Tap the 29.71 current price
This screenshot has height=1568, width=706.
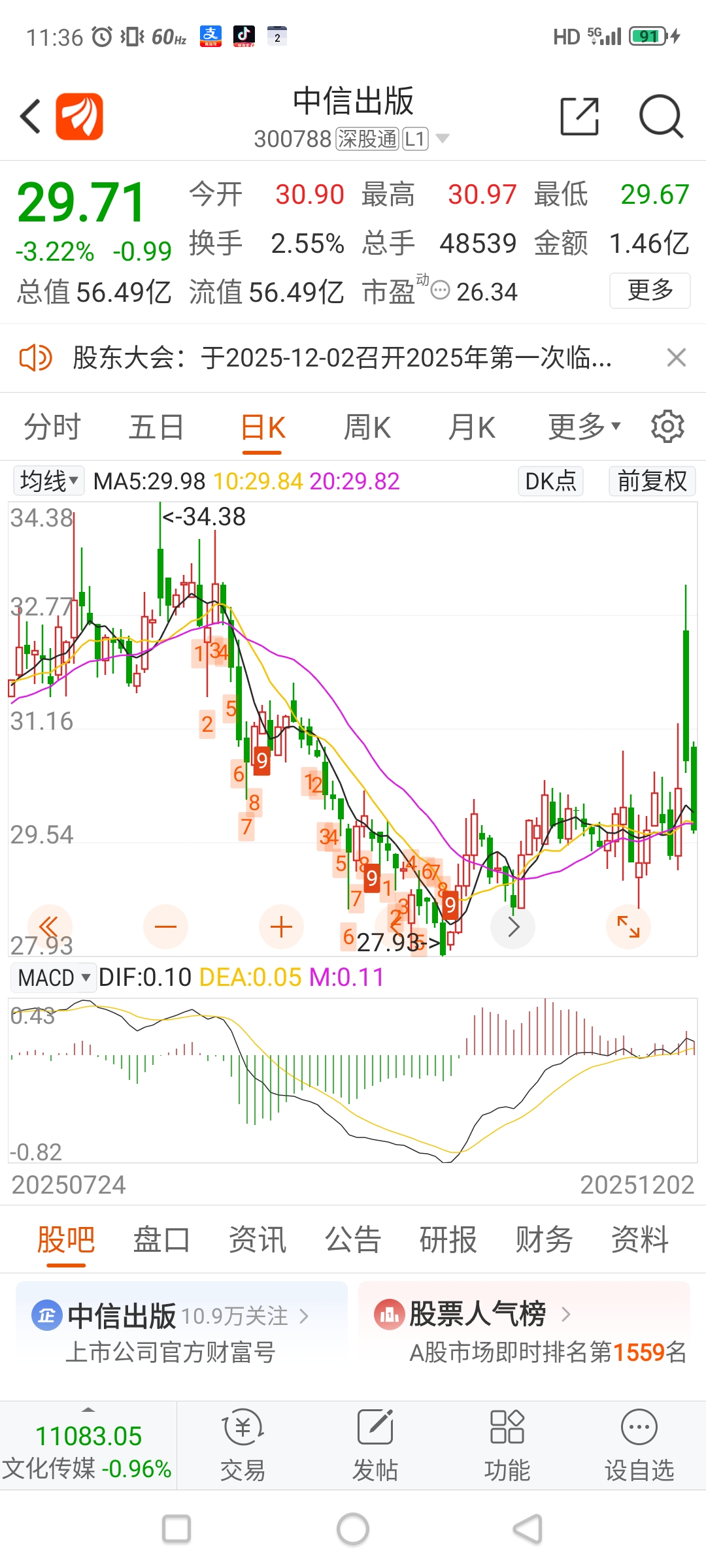(x=80, y=203)
